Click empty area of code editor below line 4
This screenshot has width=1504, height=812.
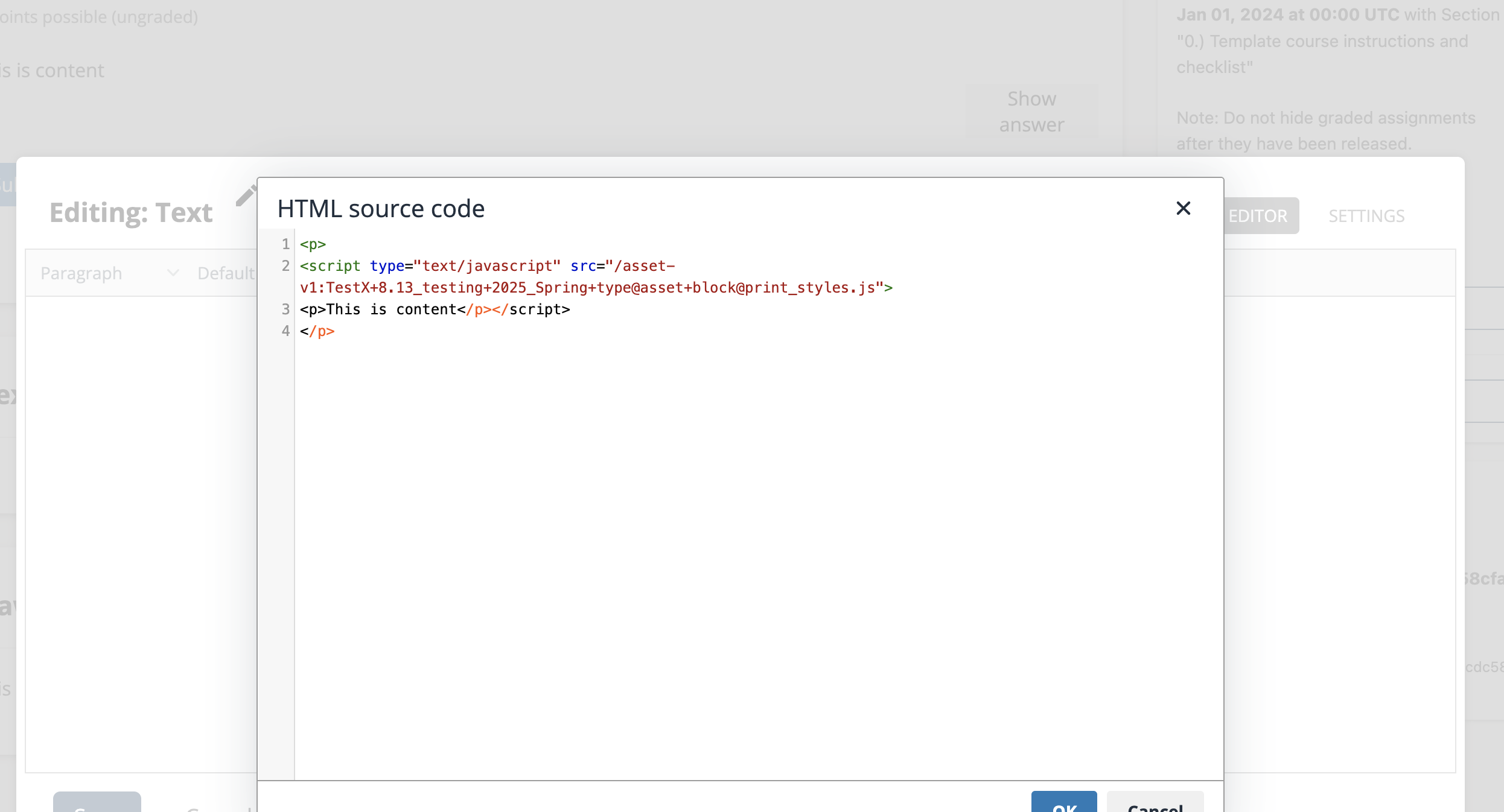pos(724,543)
